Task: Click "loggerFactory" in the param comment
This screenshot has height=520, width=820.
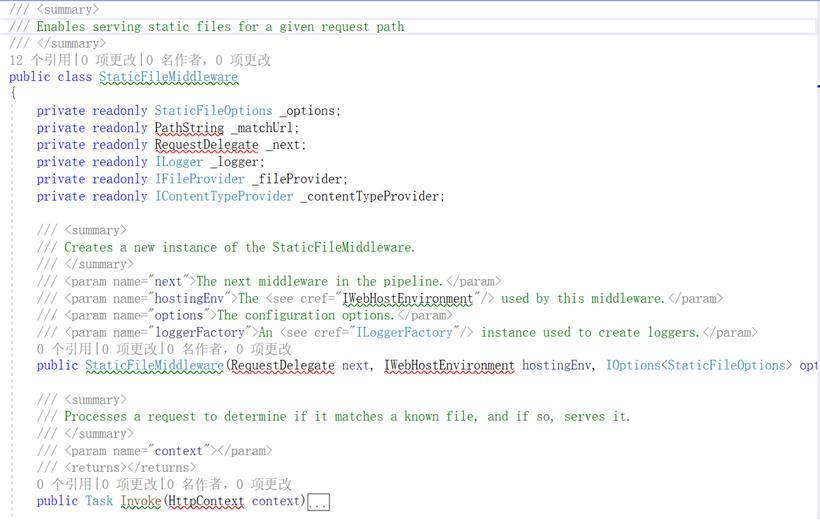Action: click(200, 333)
